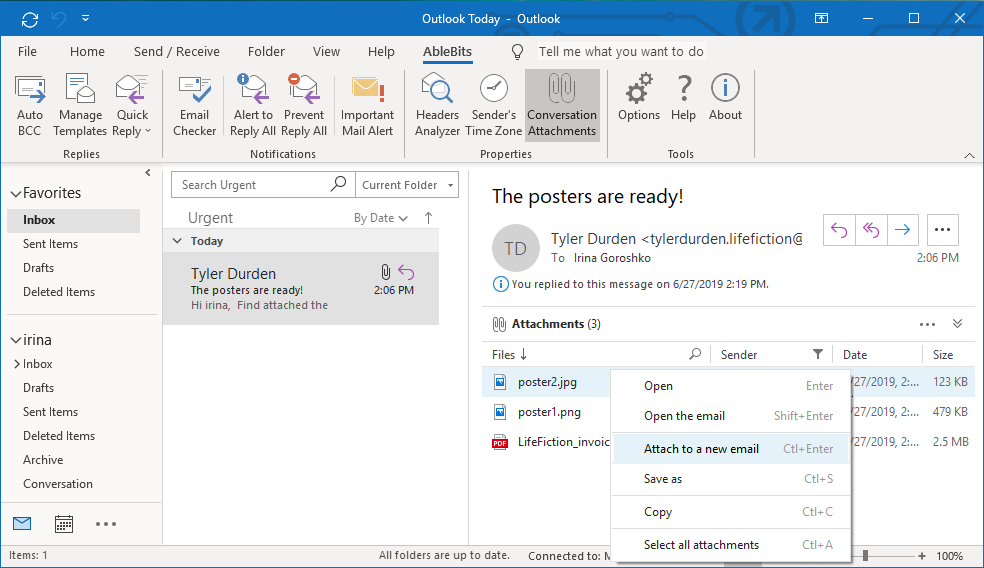Collapse the folder pane arrow

click(x=148, y=173)
